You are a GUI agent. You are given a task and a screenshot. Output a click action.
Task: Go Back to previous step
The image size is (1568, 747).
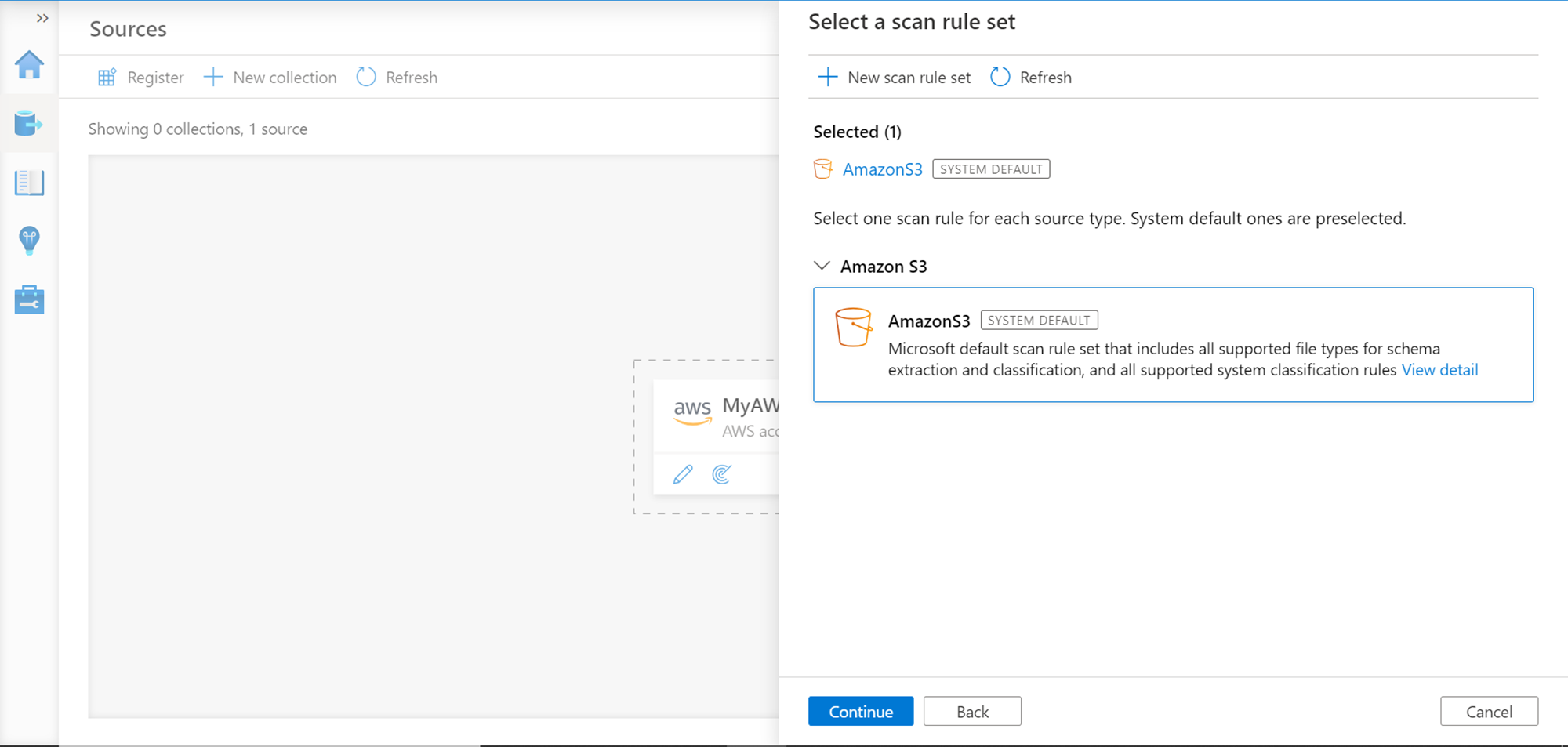coord(972,712)
